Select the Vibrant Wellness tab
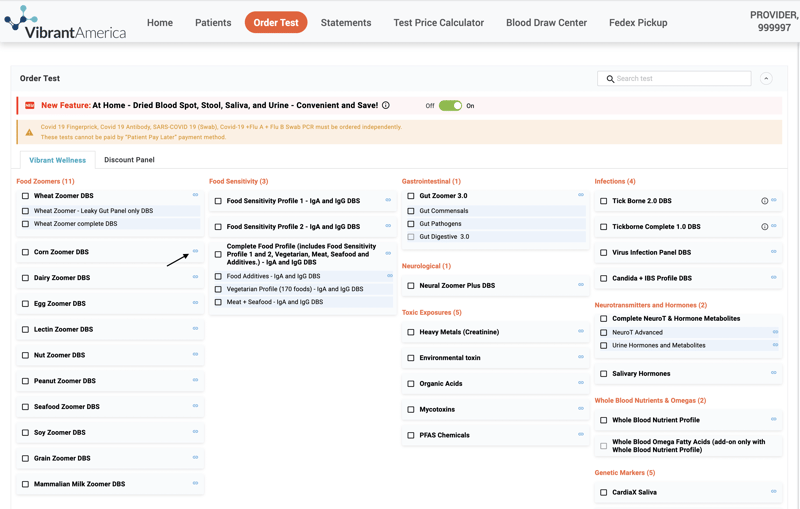Viewport: 800px width, 509px height. tap(58, 160)
